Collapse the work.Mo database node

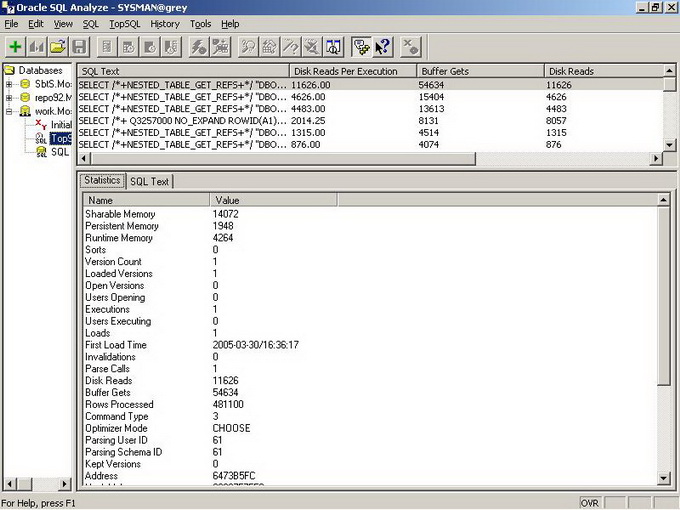click(9, 111)
